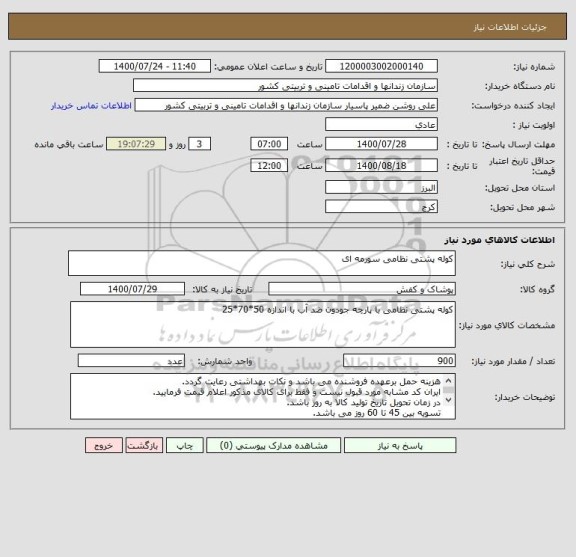This screenshot has height=557, width=576.
Task: Select the need number field 1200003002000140
Action: (x=381, y=66)
